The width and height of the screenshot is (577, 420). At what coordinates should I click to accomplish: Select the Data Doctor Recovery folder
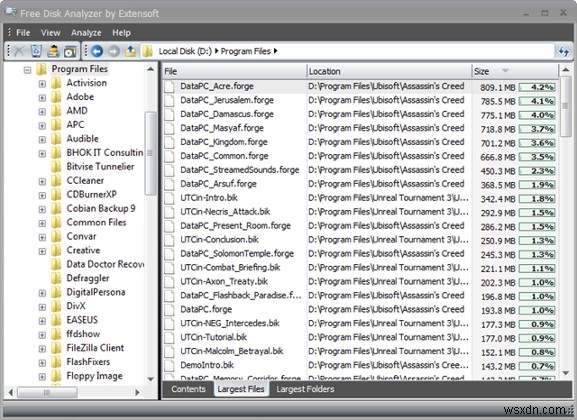(105, 264)
